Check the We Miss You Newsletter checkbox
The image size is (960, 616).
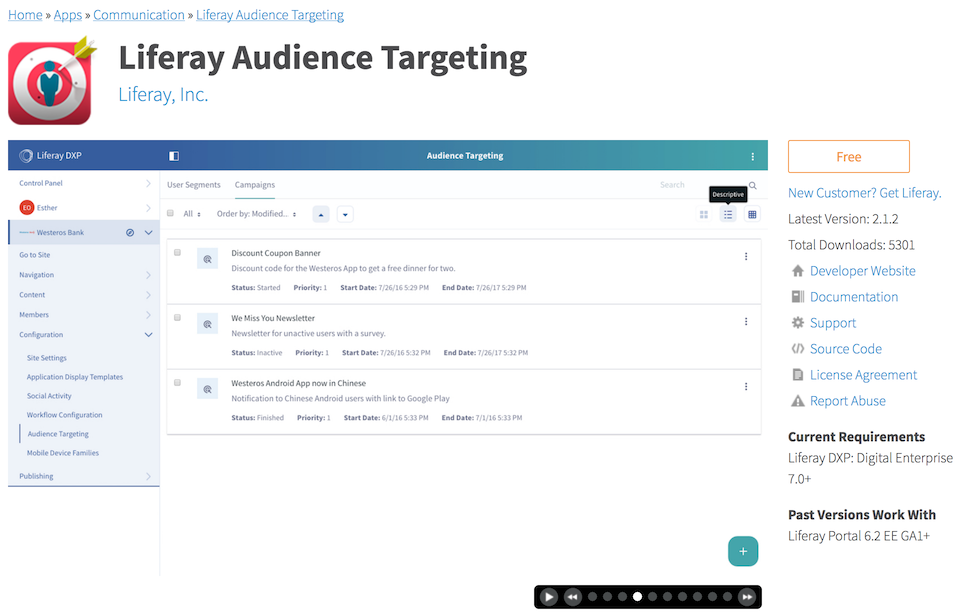pos(178,317)
